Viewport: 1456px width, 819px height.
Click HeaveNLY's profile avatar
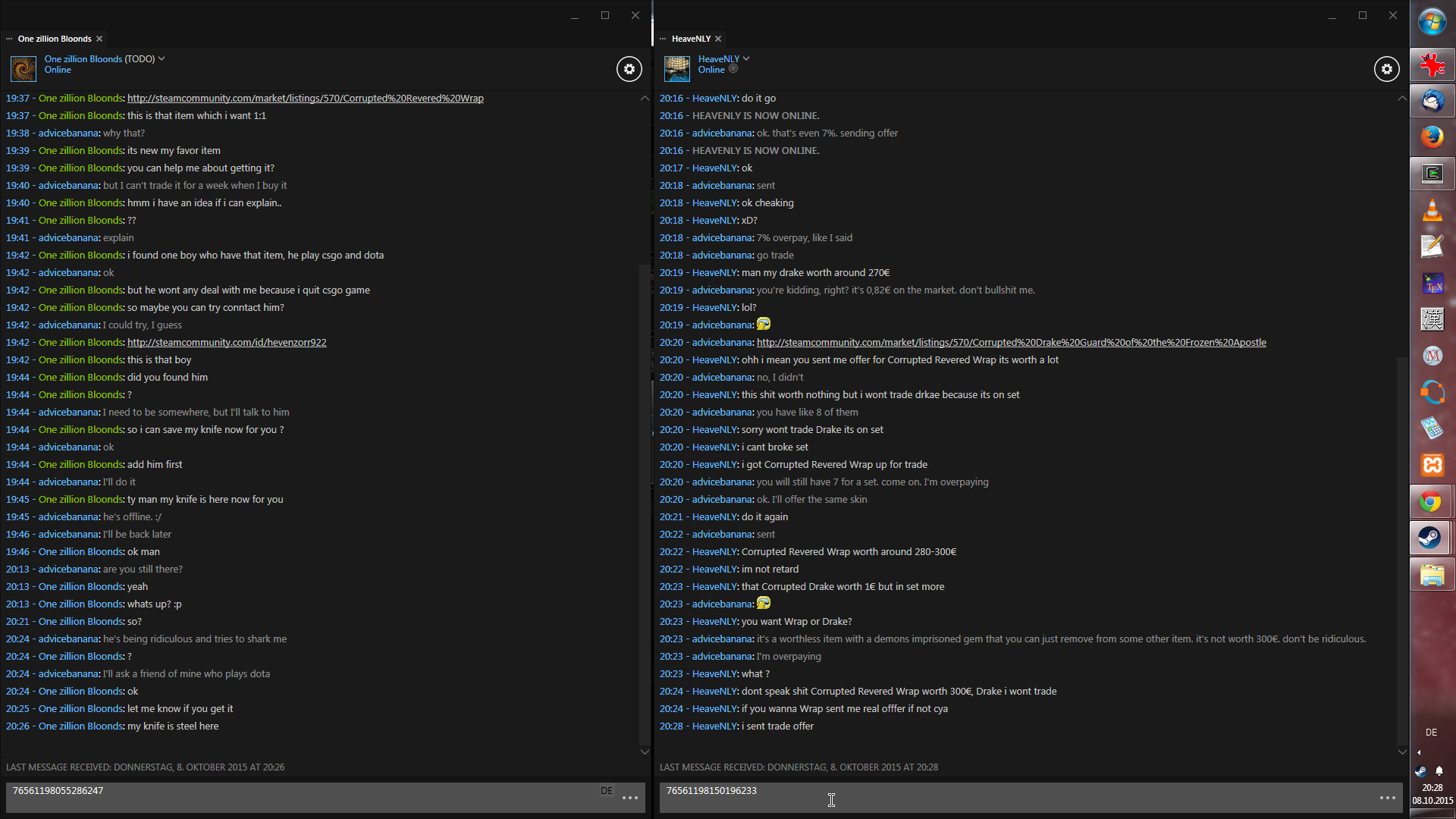(x=676, y=68)
